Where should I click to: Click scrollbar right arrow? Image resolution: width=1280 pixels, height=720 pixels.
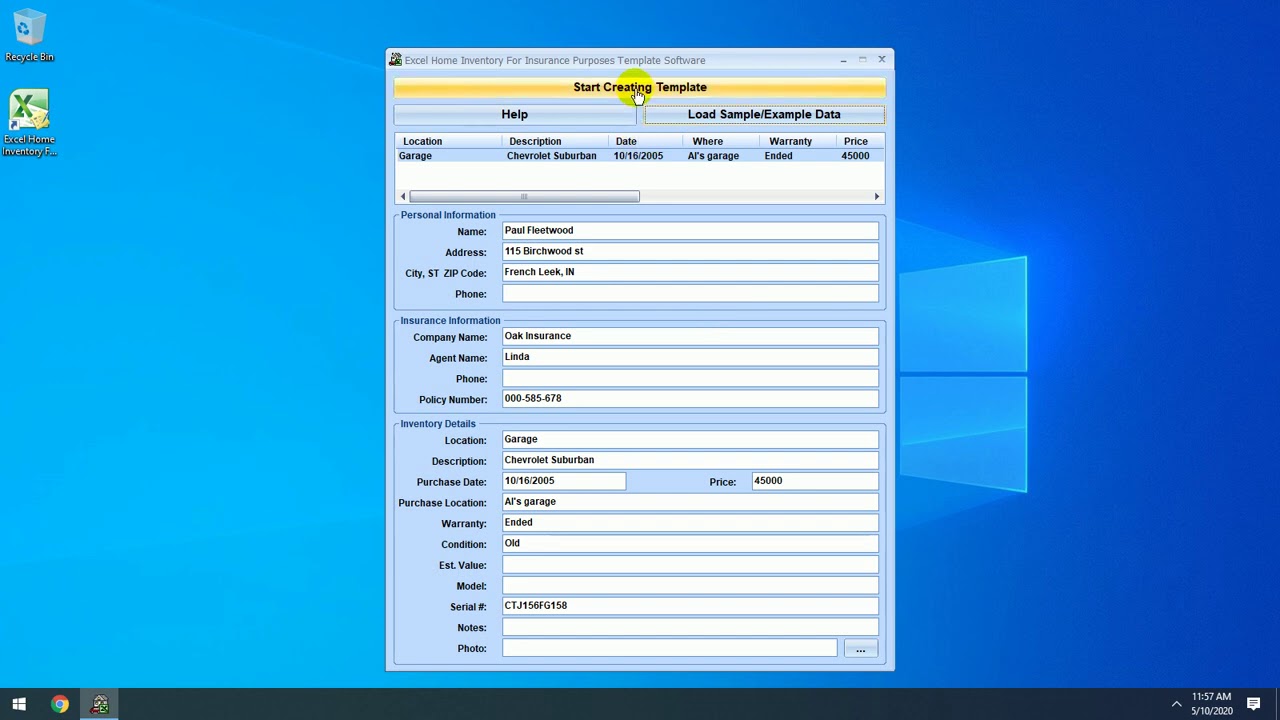[877, 196]
